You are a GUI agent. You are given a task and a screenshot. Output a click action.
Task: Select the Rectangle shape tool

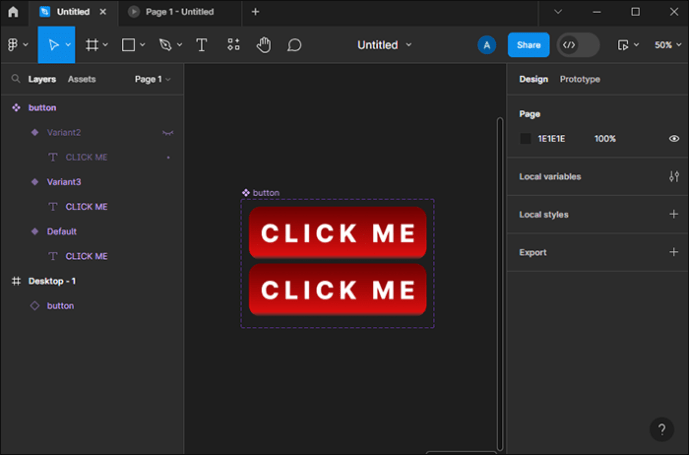pos(128,45)
